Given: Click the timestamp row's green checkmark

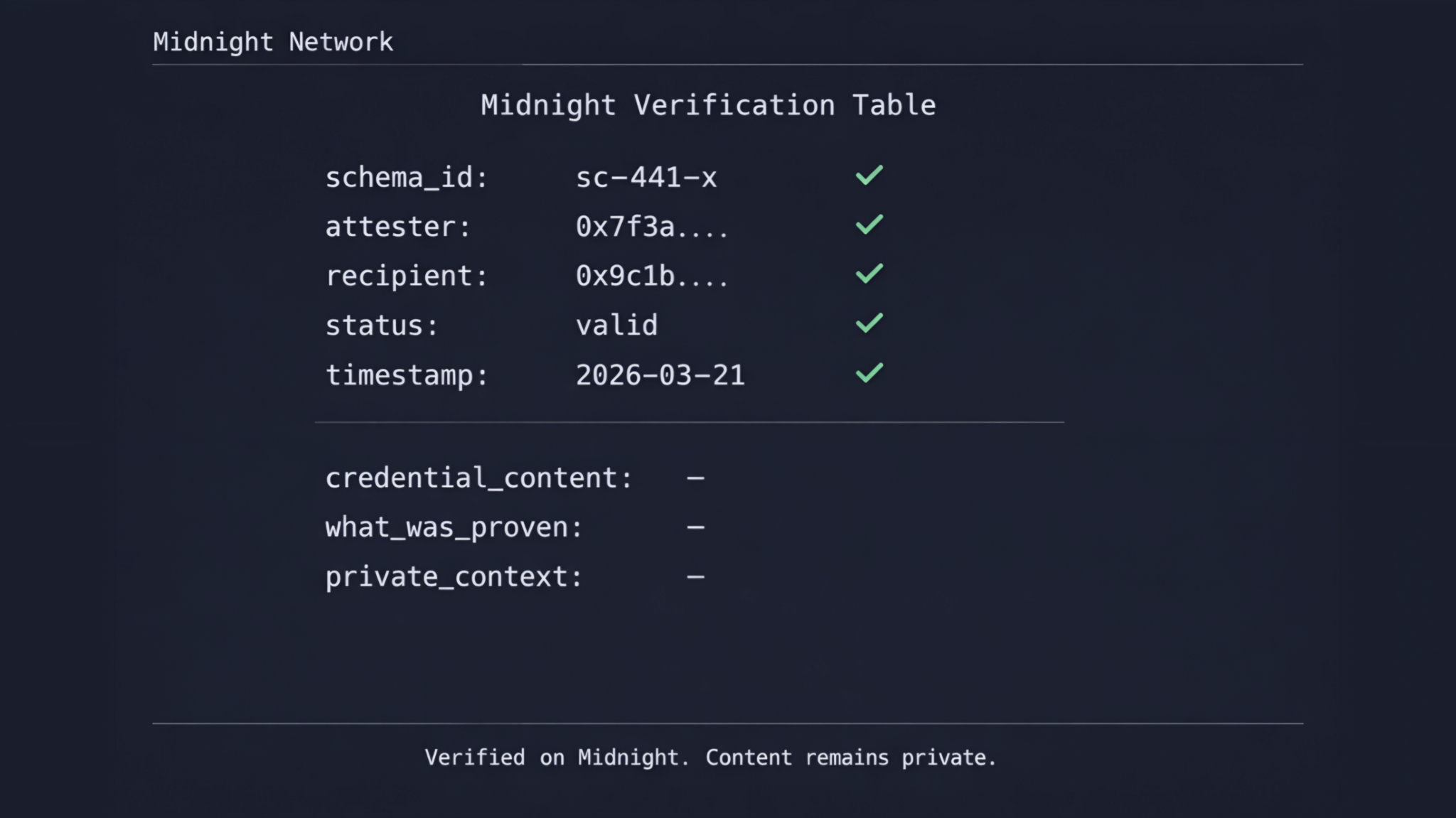Looking at the screenshot, I should click(869, 373).
